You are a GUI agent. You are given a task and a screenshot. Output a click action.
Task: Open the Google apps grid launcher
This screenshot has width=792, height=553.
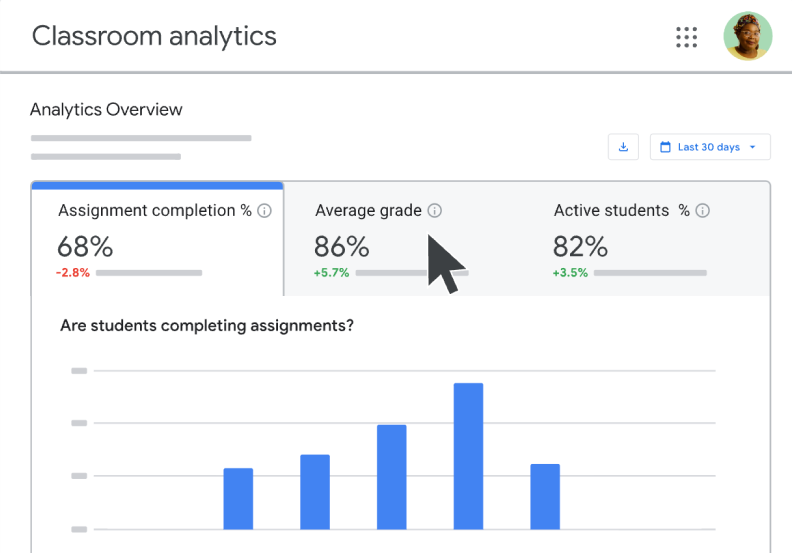pos(686,37)
